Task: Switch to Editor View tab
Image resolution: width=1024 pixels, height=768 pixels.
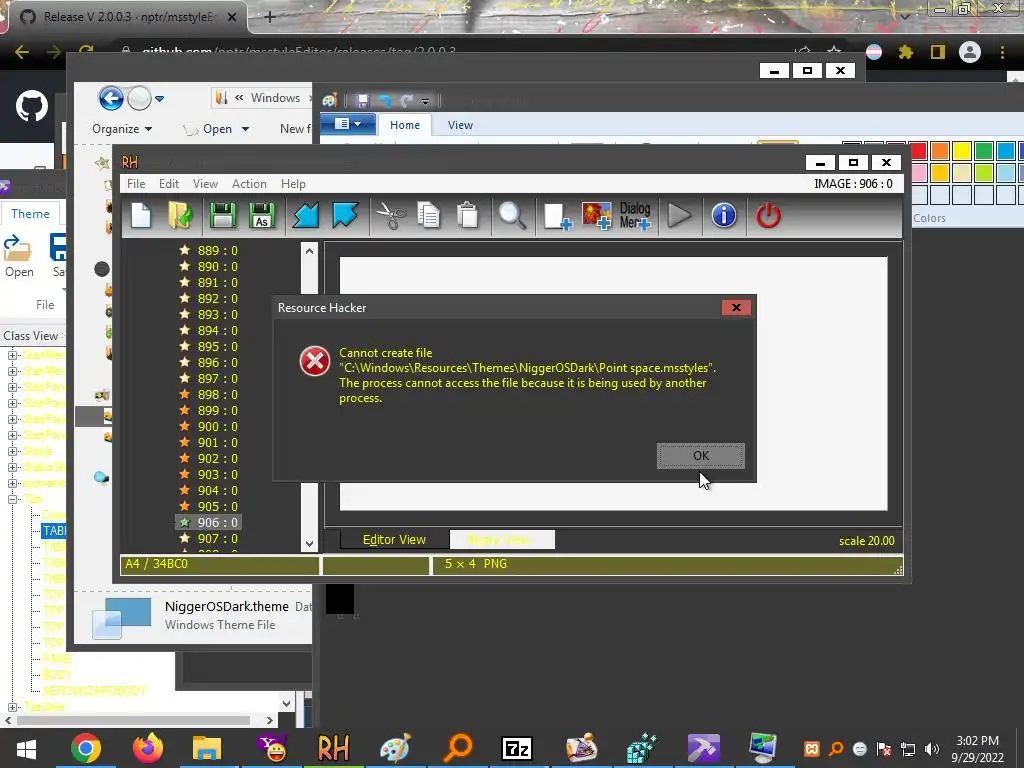Action: 394,539
